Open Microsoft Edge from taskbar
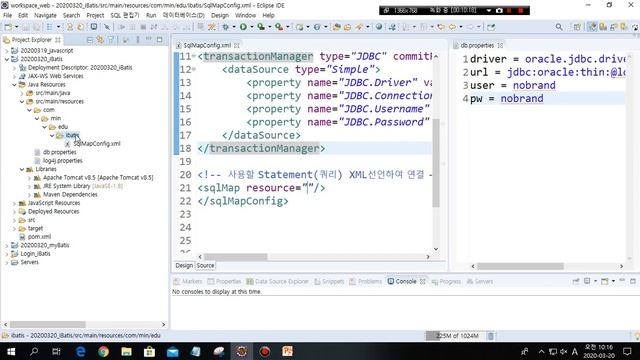The image size is (640, 360). [81, 351]
